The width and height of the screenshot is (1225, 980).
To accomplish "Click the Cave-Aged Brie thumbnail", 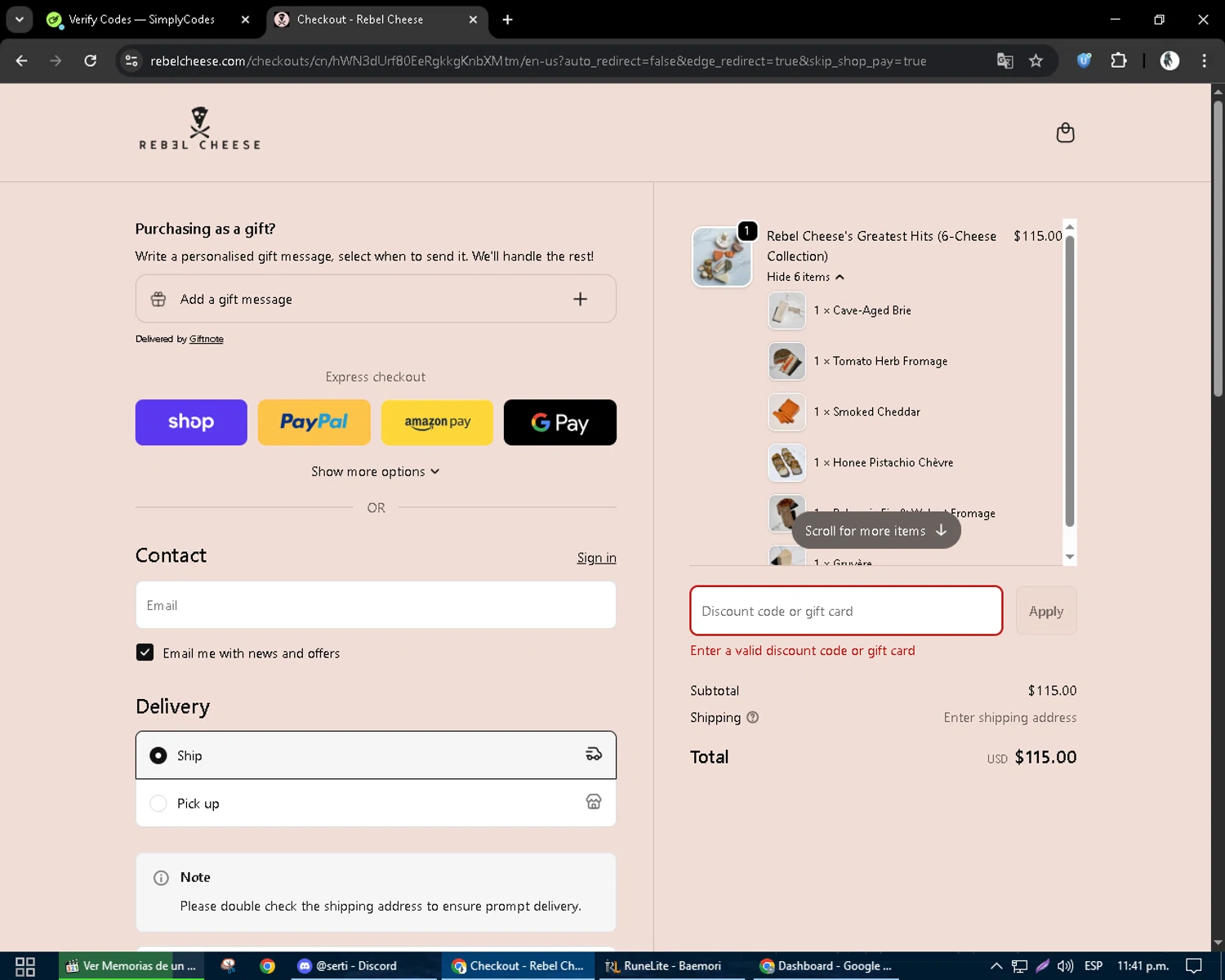I will (786, 310).
